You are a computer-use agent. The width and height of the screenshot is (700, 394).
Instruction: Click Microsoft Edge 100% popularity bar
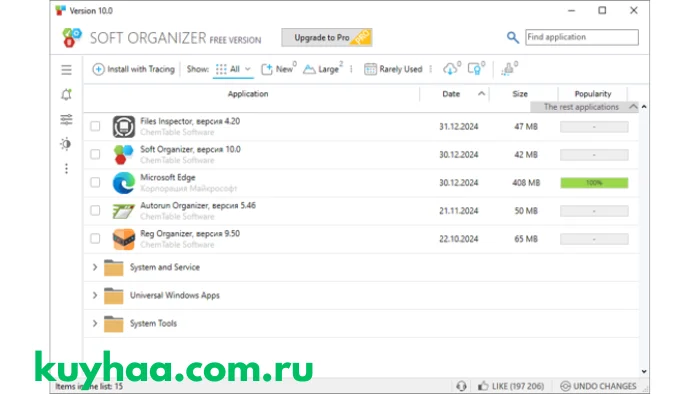[594, 182]
